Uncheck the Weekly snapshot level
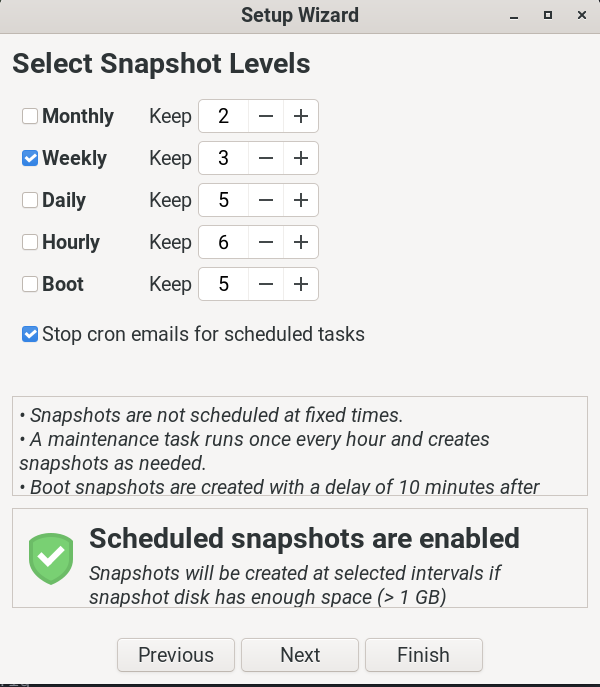This screenshot has width=600, height=687. coord(30,158)
